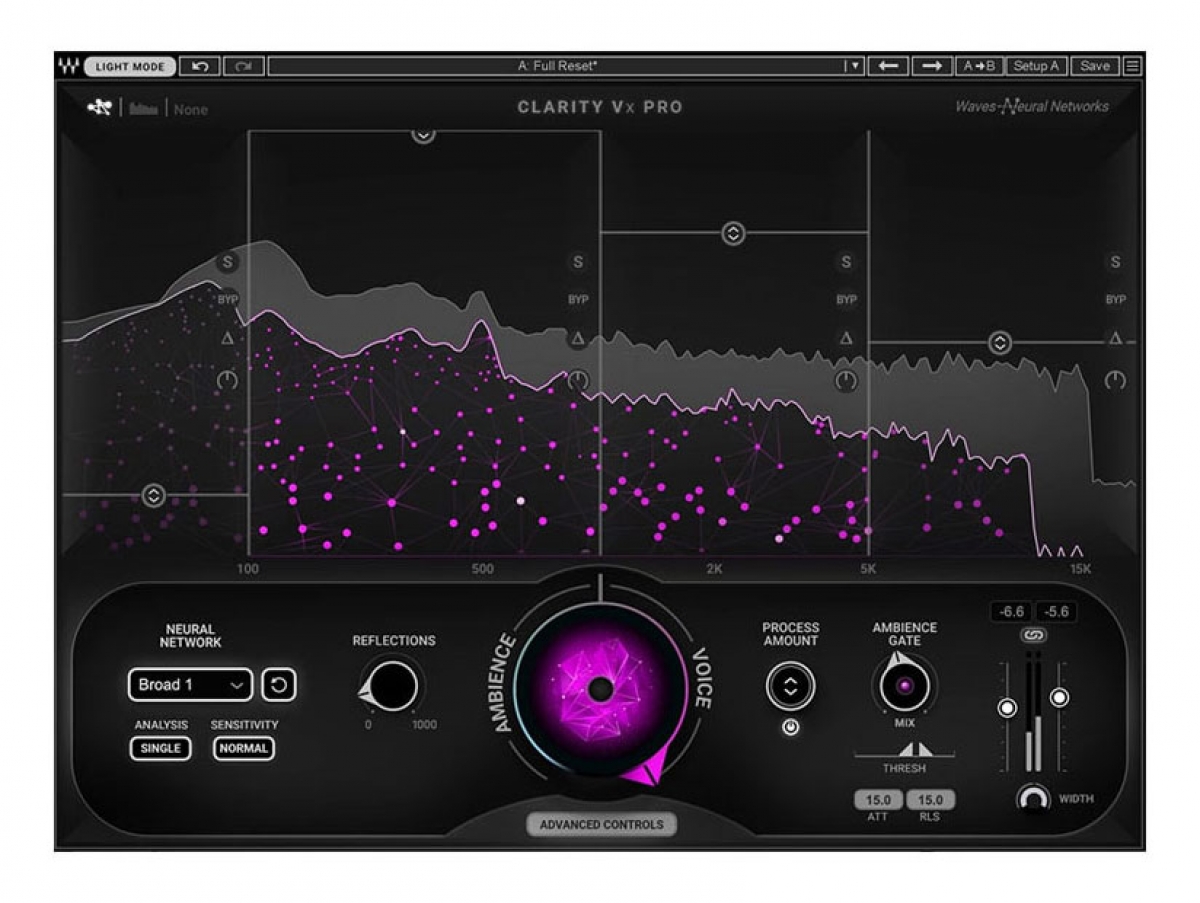1200x903 pixels.
Task: Click the high-mid band's level handle
Action: click(733, 234)
